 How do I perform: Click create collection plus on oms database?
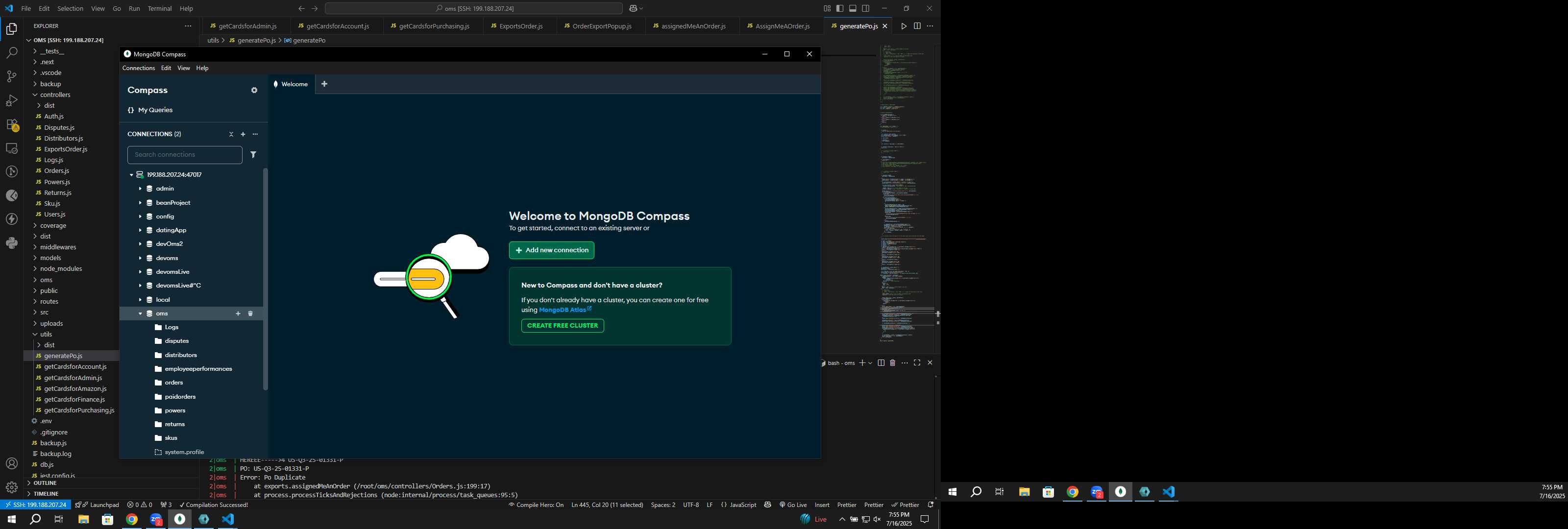tap(238, 313)
